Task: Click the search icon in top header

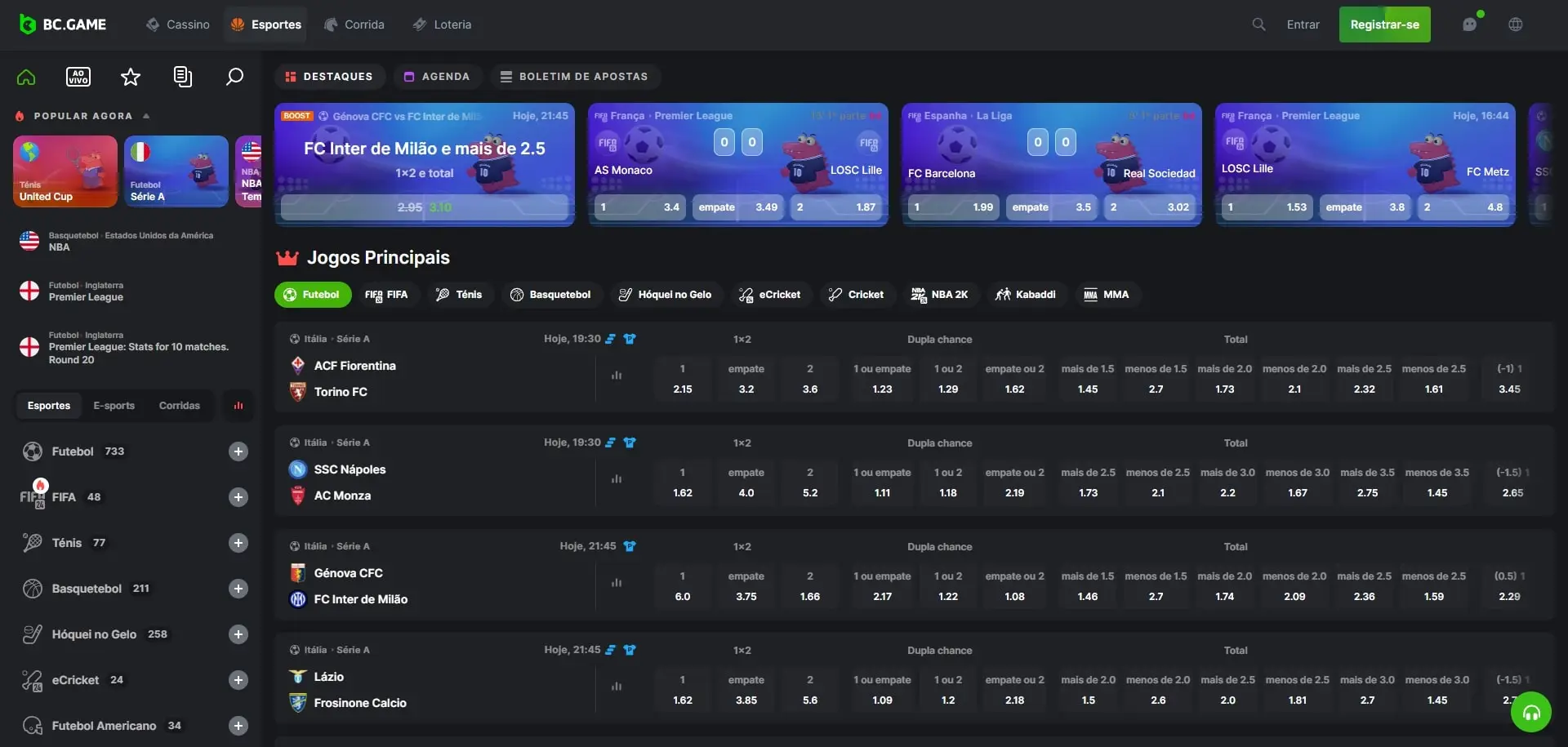Action: [x=1258, y=24]
